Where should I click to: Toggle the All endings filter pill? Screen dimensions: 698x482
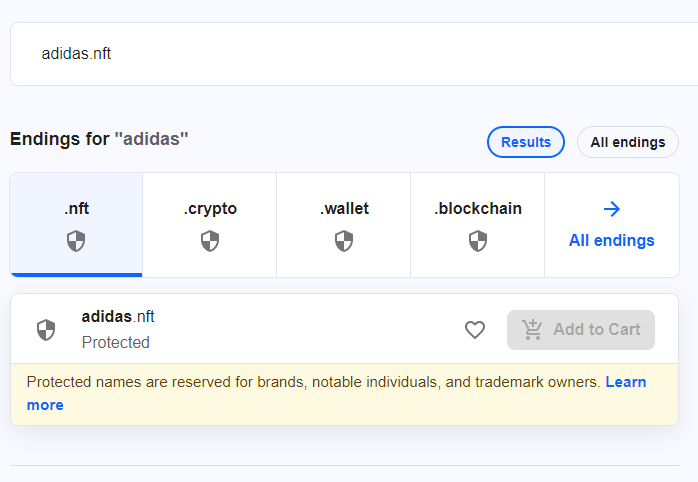pos(627,142)
